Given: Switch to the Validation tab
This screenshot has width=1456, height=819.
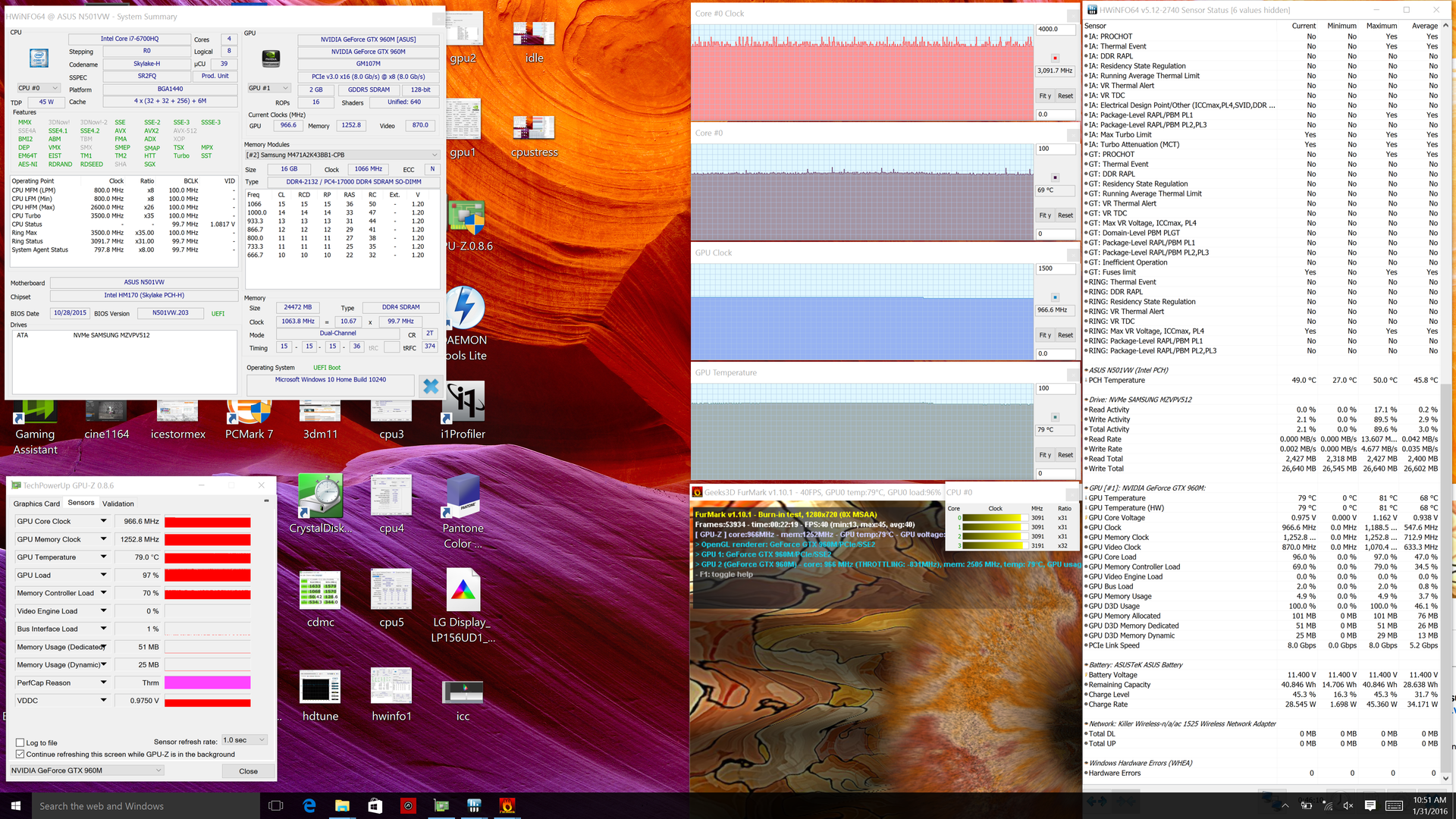Looking at the screenshot, I should pos(118,504).
